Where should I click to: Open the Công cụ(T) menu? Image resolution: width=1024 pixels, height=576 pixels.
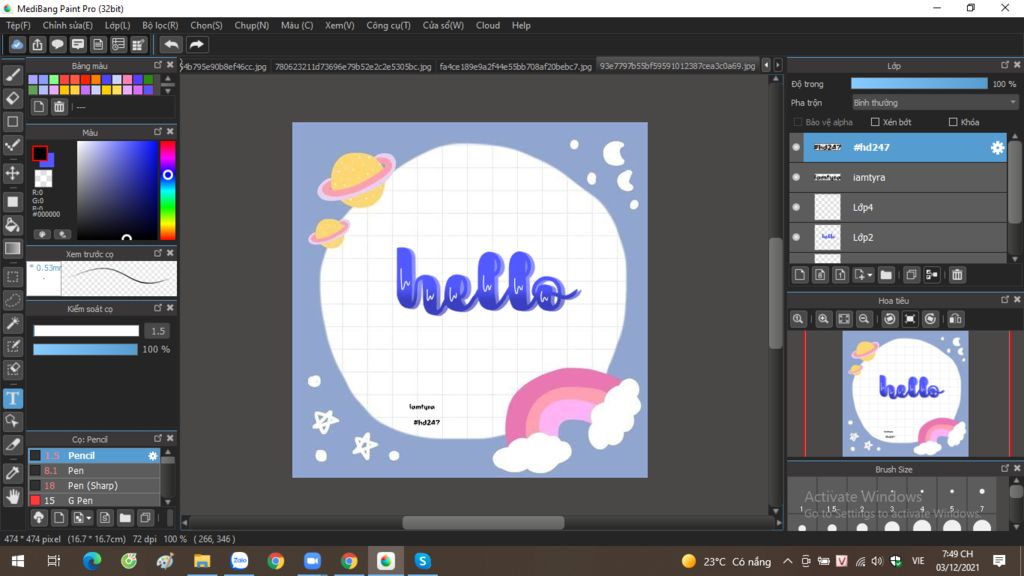(389, 25)
